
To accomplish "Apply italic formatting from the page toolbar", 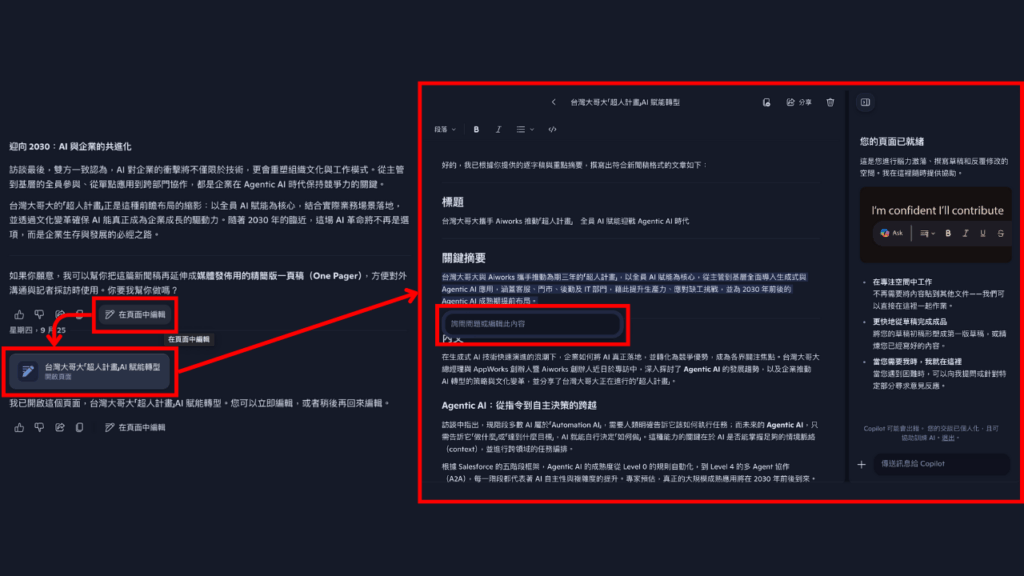I will coord(497,129).
